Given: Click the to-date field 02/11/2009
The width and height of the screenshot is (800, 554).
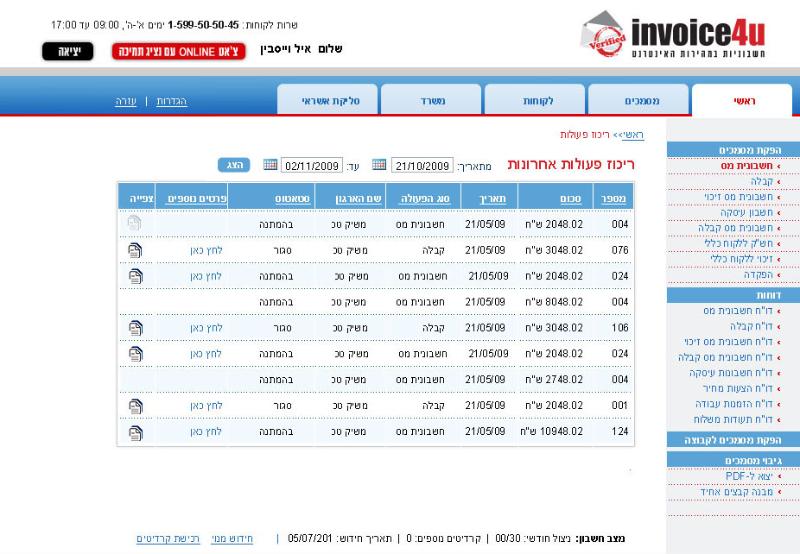Looking at the screenshot, I should (x=312, y=165).
